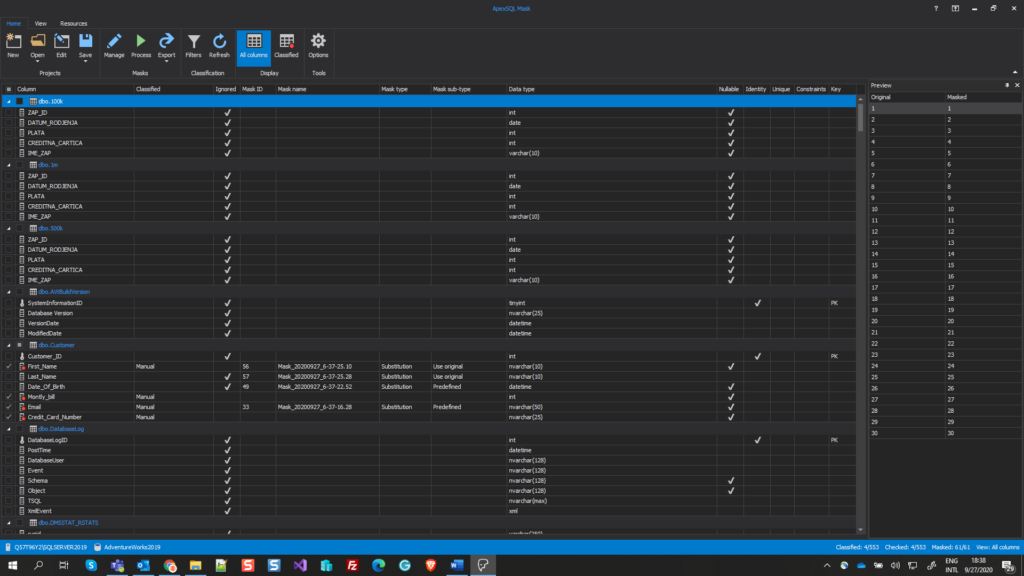This screenshot has width=1024, height=576.
Task: Create a new project in ApexSQL Mask
Action: 13,47
